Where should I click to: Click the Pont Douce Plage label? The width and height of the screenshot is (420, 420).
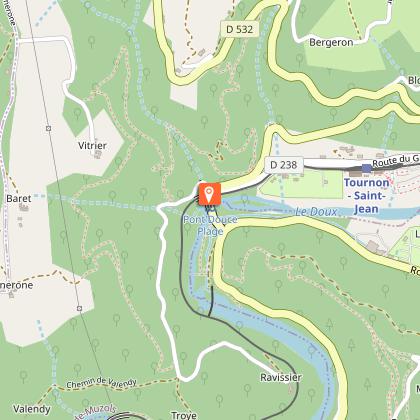click(x=210, y=225)
